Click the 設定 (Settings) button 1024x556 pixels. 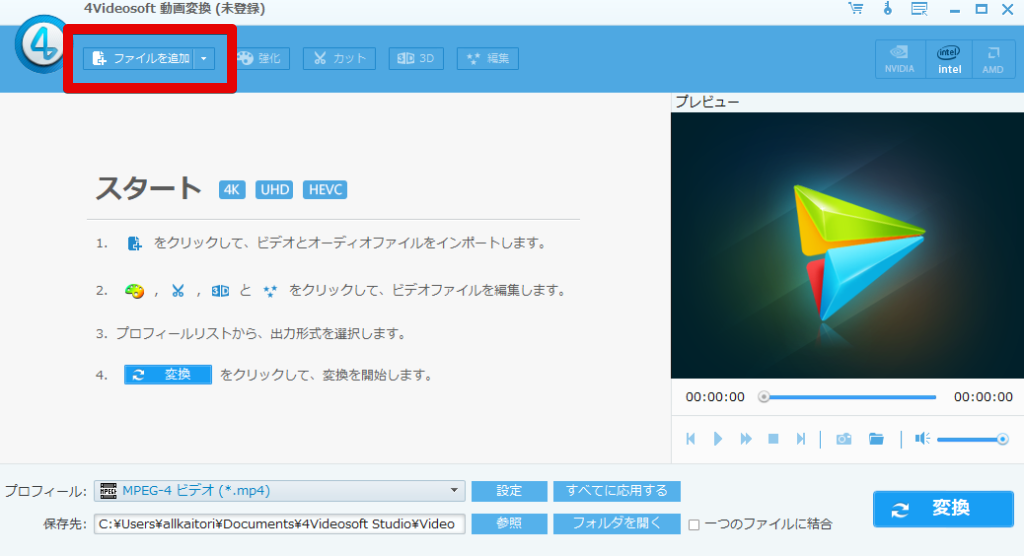(509, 491)
